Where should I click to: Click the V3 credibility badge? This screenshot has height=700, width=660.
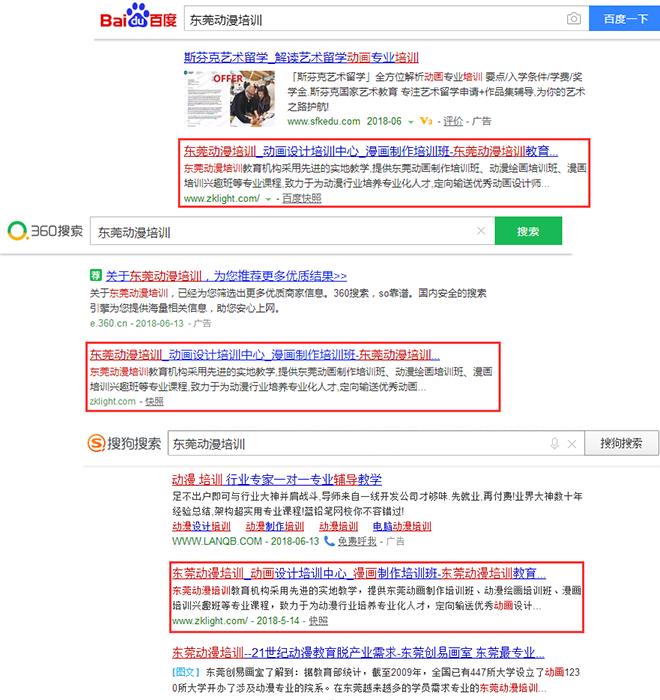(x=426, y=121)
